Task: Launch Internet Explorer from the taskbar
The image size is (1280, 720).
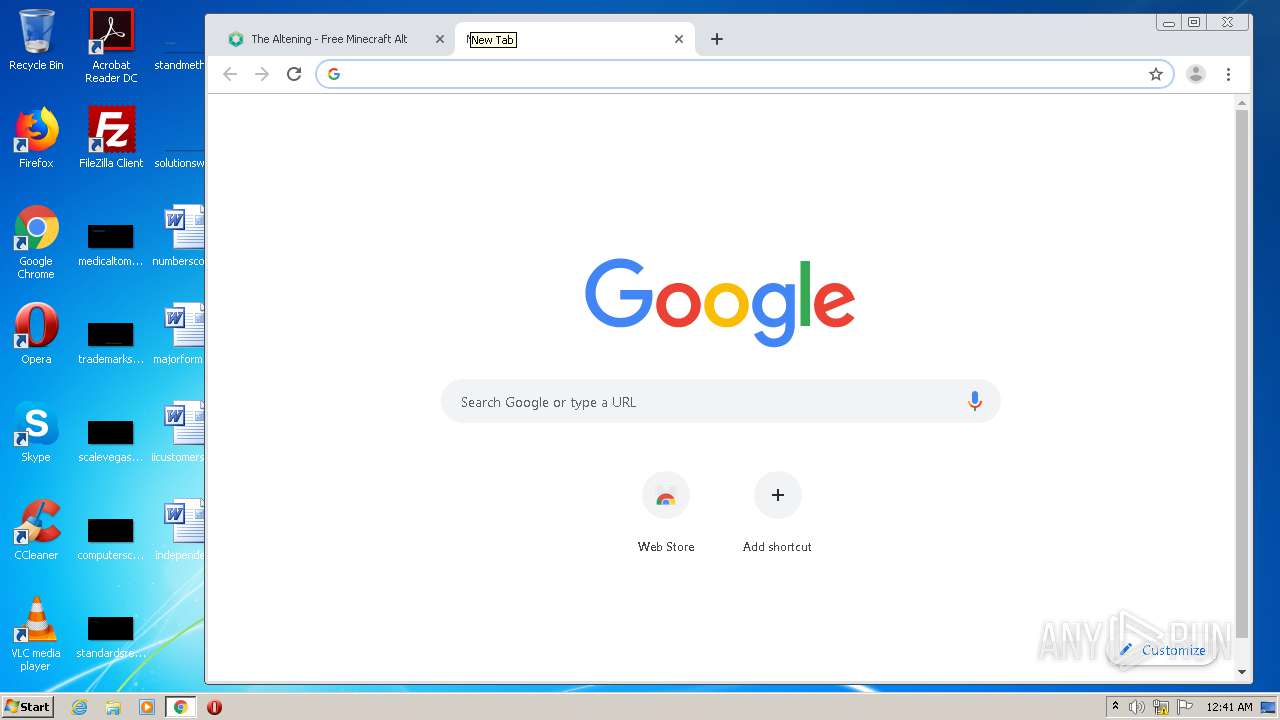Action: tap(80, 707)
